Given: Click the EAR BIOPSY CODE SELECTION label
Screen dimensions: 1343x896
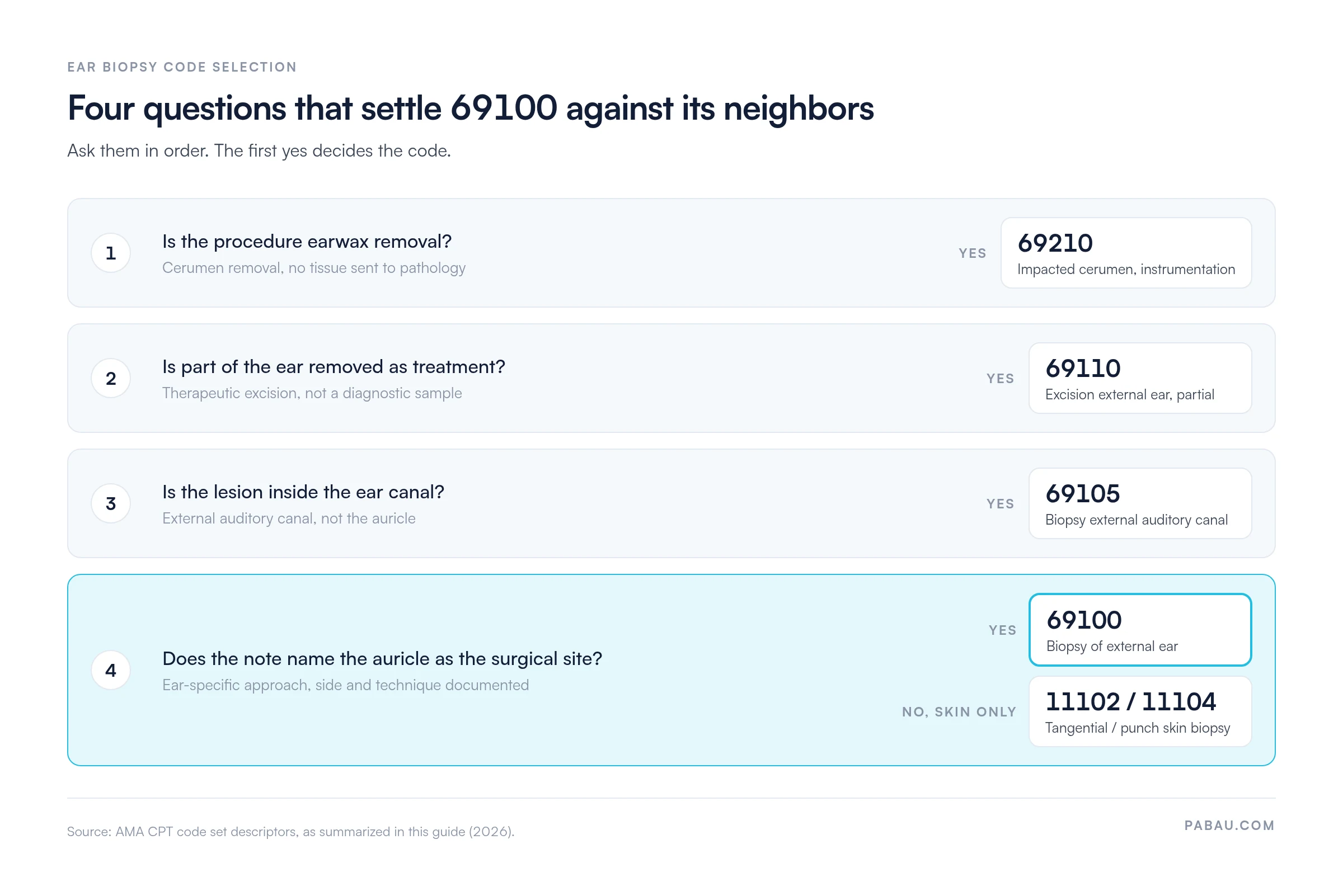Looking at the screenshot, I should coord(182,67).
